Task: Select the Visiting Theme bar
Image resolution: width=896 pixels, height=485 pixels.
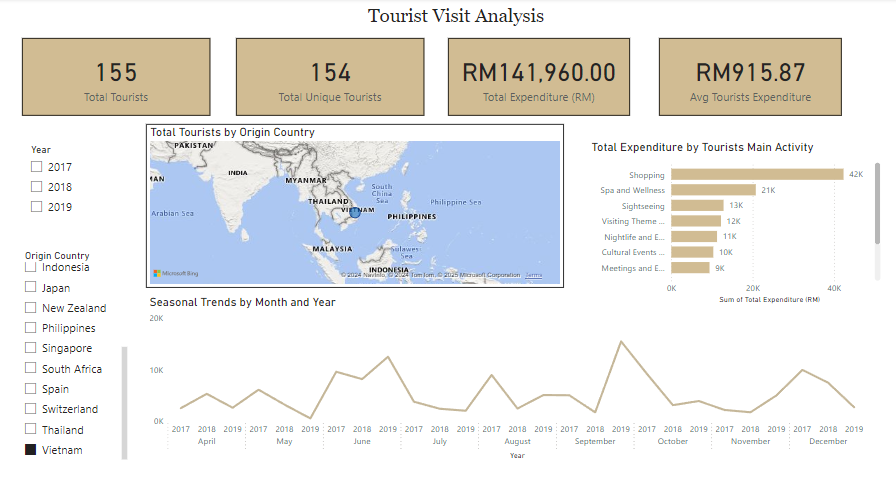Action: [696, 221]
